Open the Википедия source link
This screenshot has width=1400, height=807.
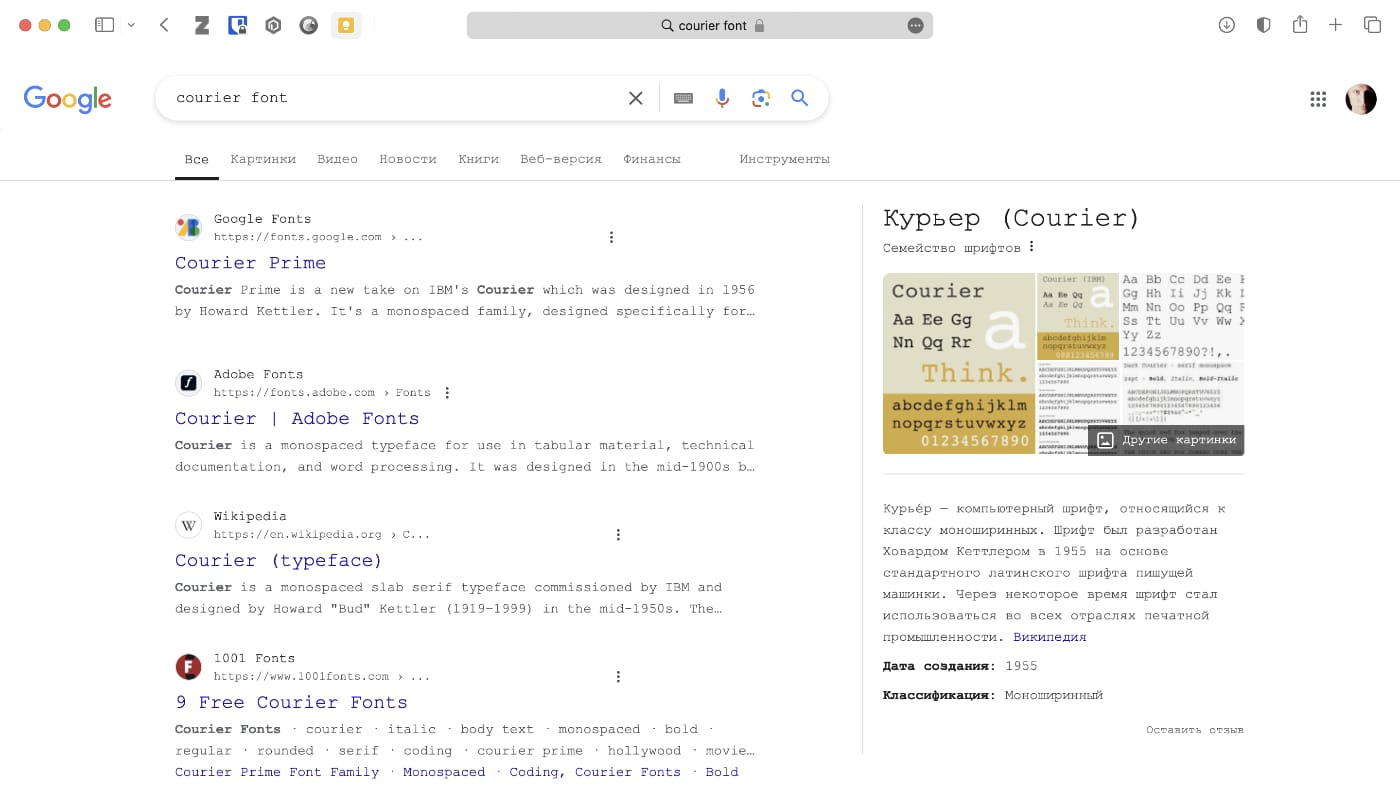click(1049, 637)
